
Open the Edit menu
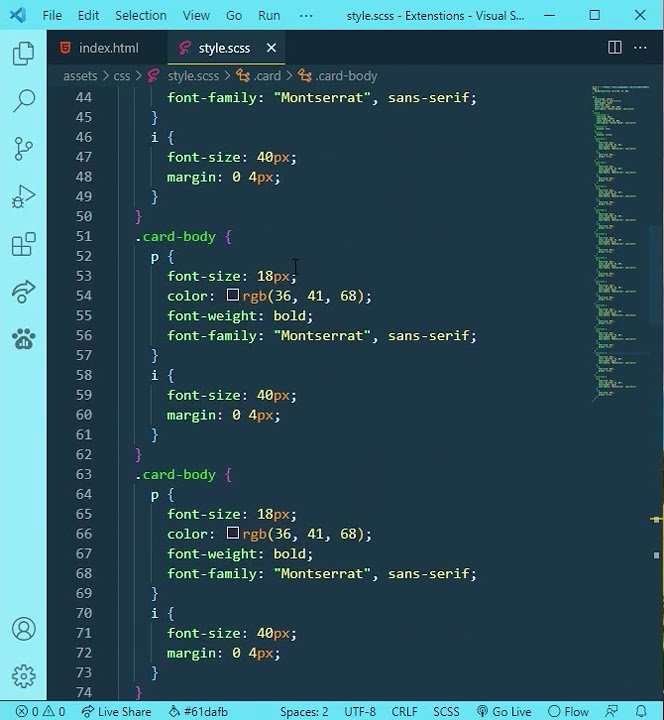(88, 16)
